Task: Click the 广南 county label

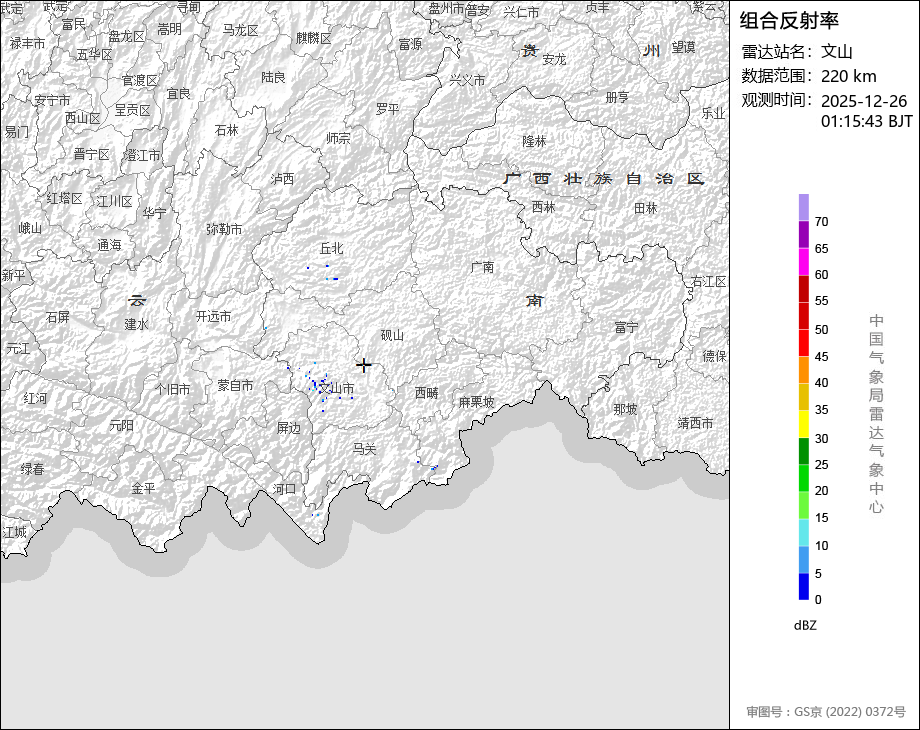Action: pyautogui.click(x=482, y=267)
